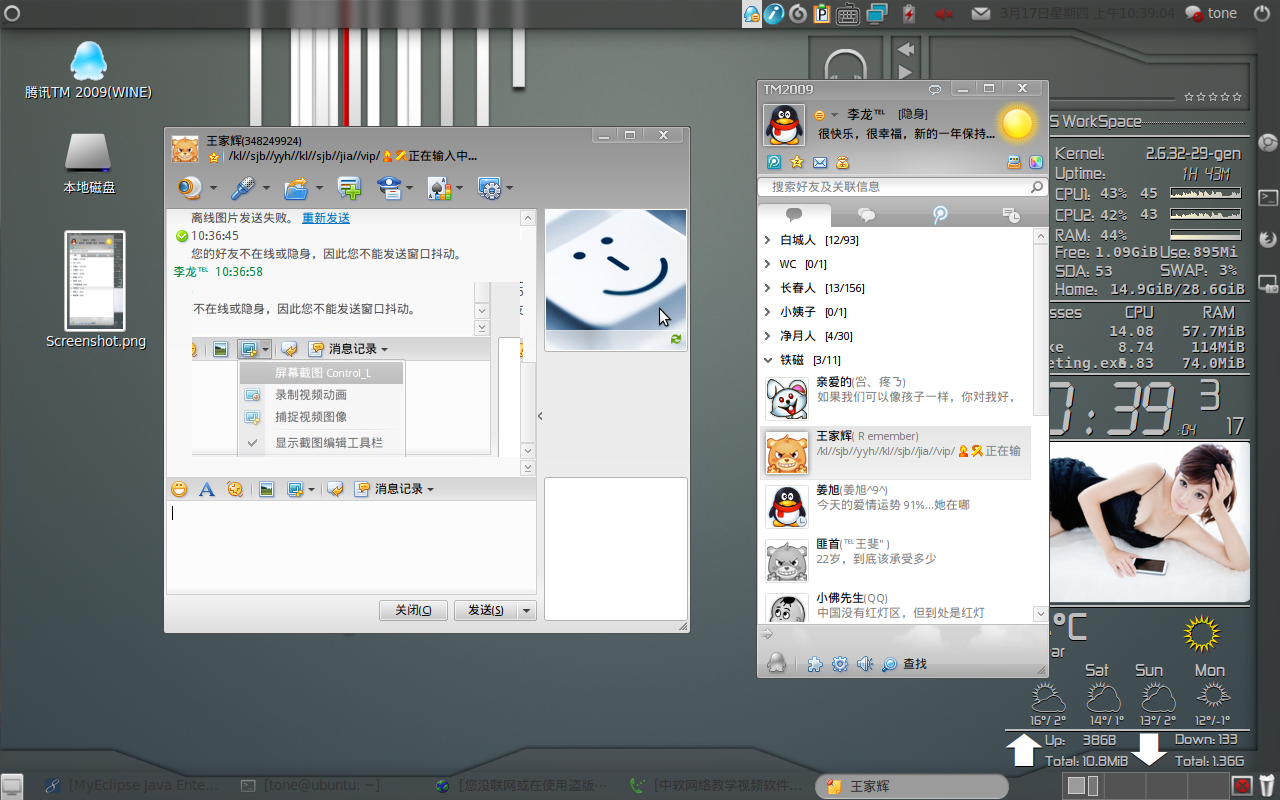Open the TM2009 main menu penguin icon
This screenshot has height=800, width=1280.
(776, 662)
